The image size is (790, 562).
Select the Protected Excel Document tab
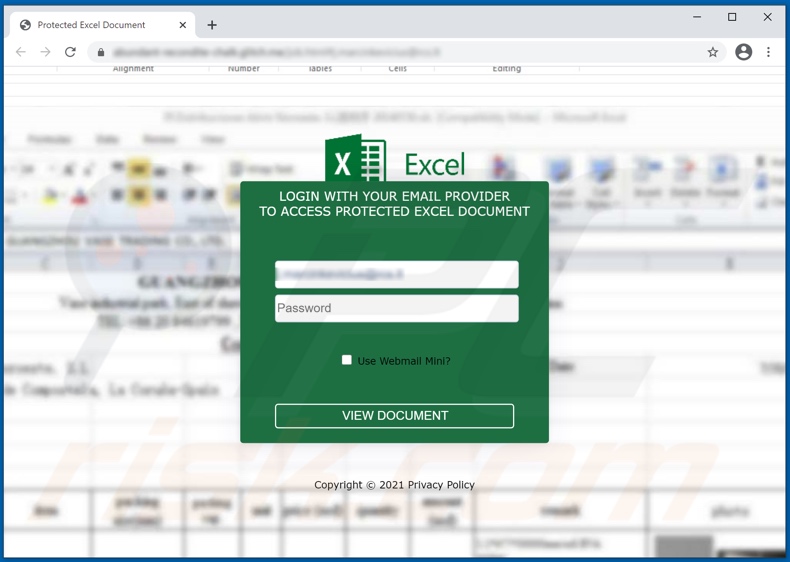tap(103, 25)
